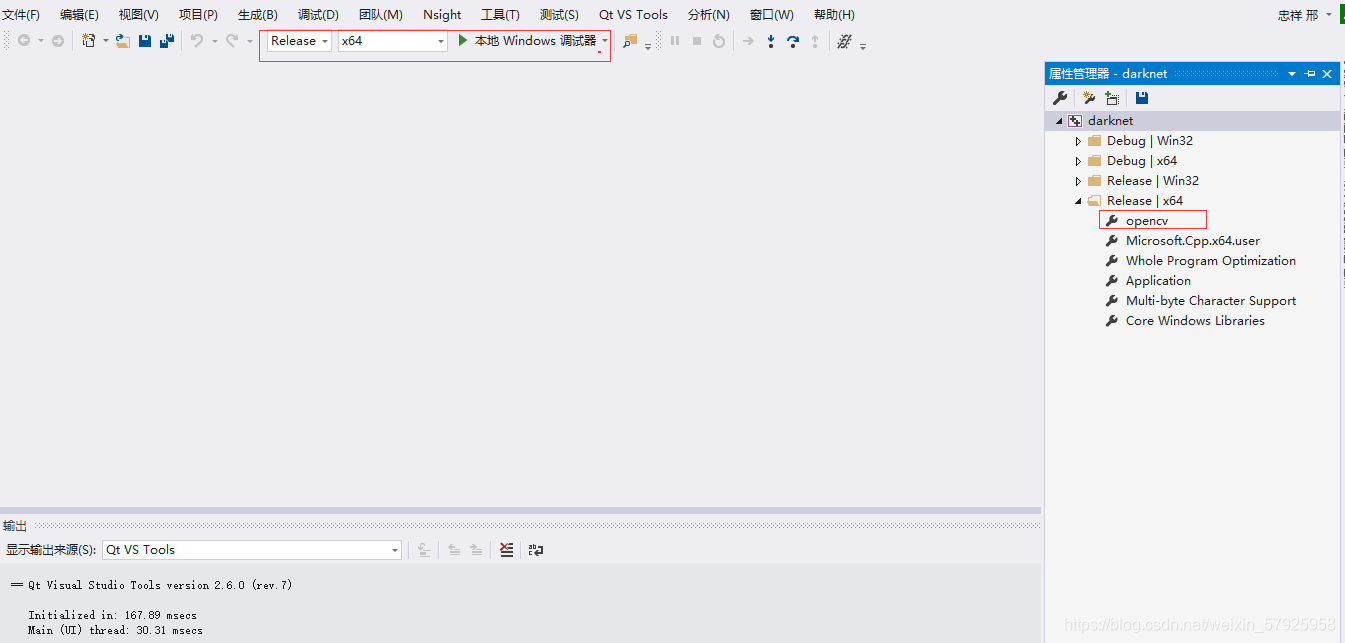This screenshot has height=643, width=1345.
Task: Open the Nsight menu
Action: pyautogui.click(x=442, y=15)
